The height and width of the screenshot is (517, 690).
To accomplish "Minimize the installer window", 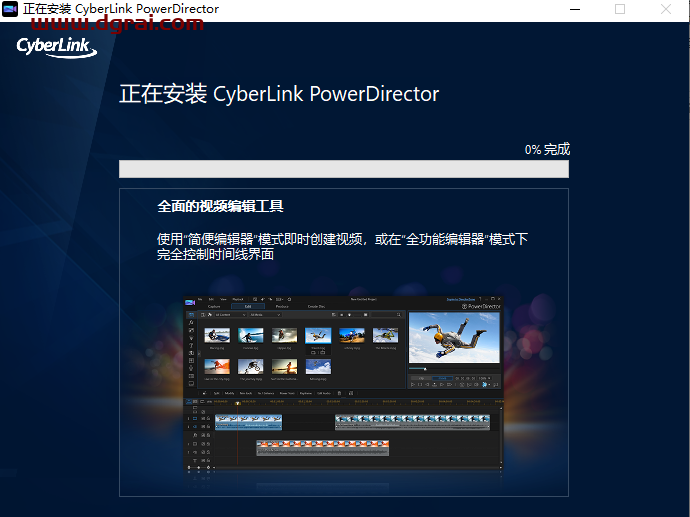I will tap(575, 9).
